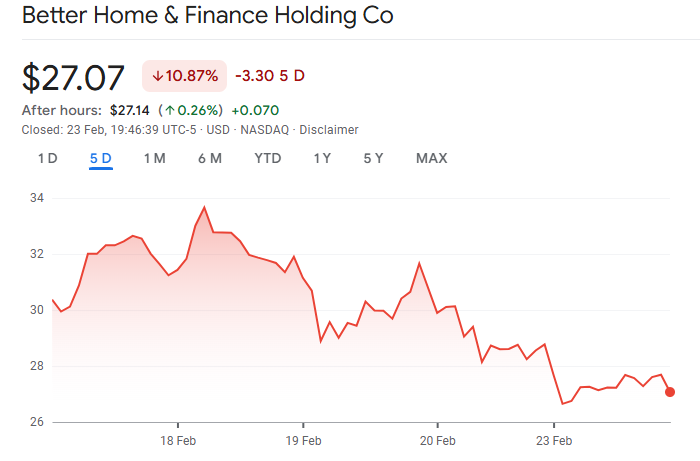Select the YTD range tab
Image resolution: width=700 pixels, height=461 pixels.
[x=267, y=158]
